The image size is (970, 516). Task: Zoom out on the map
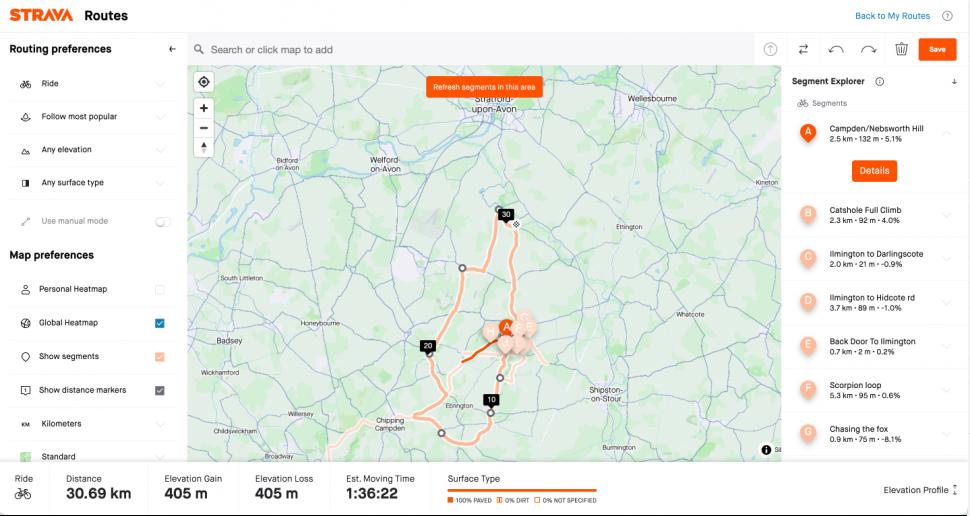[204, 127]
